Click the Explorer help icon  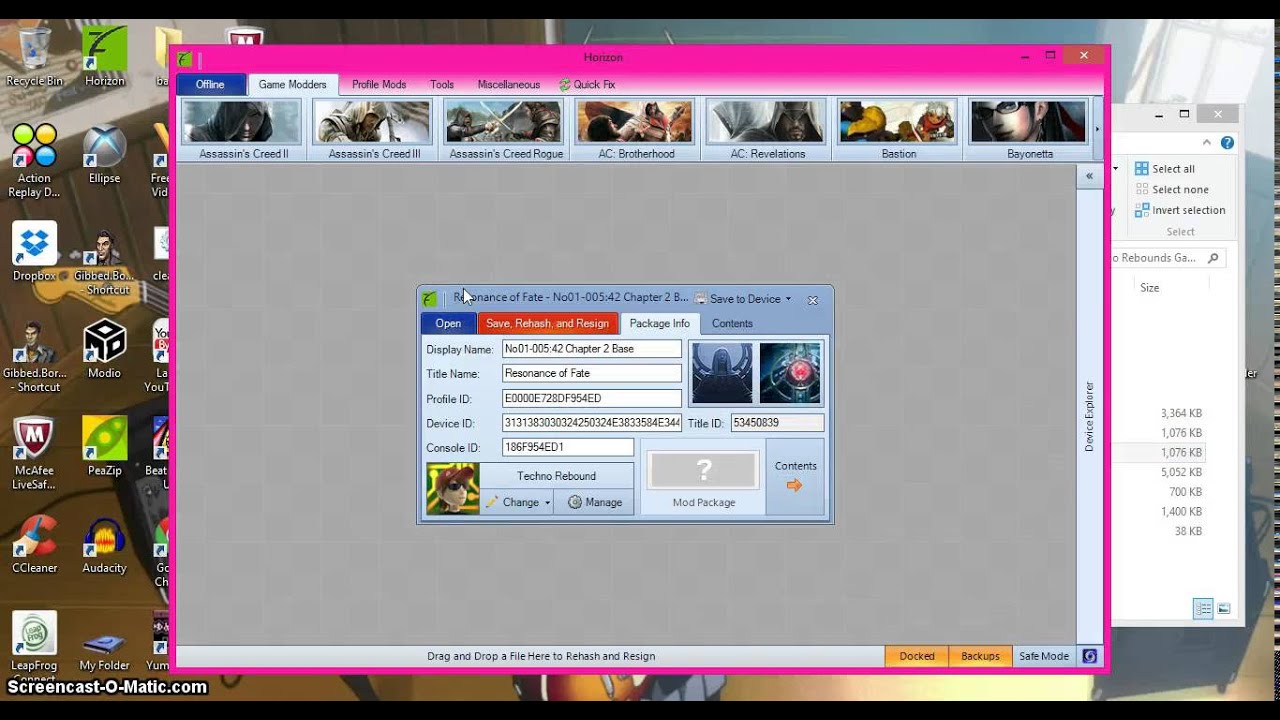point(1227,143)
